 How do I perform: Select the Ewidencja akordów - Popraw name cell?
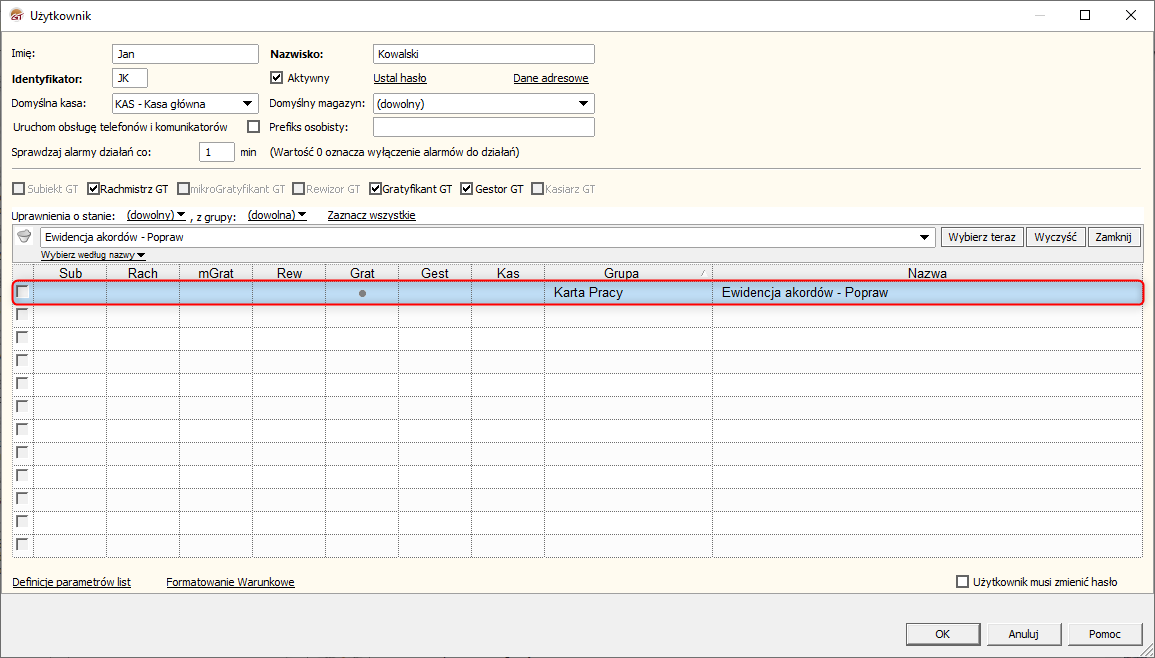pos(927,293)
